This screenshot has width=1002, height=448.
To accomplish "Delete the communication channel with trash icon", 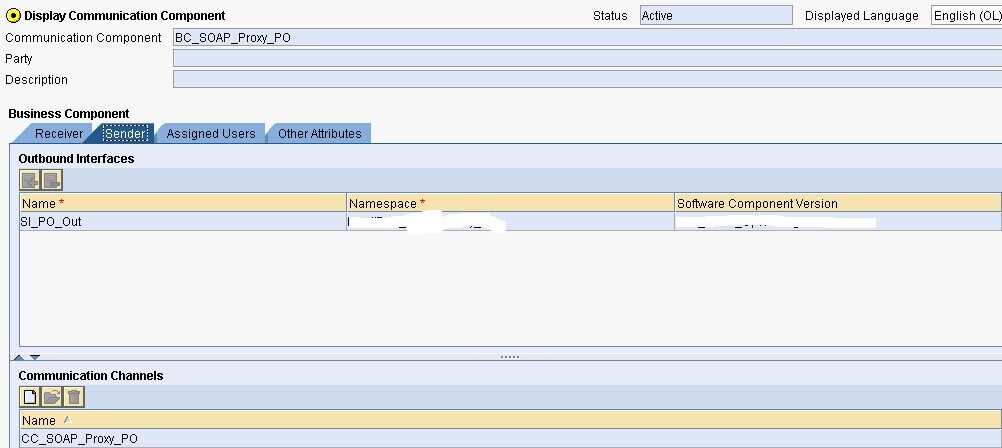I will tap(74, 397).
